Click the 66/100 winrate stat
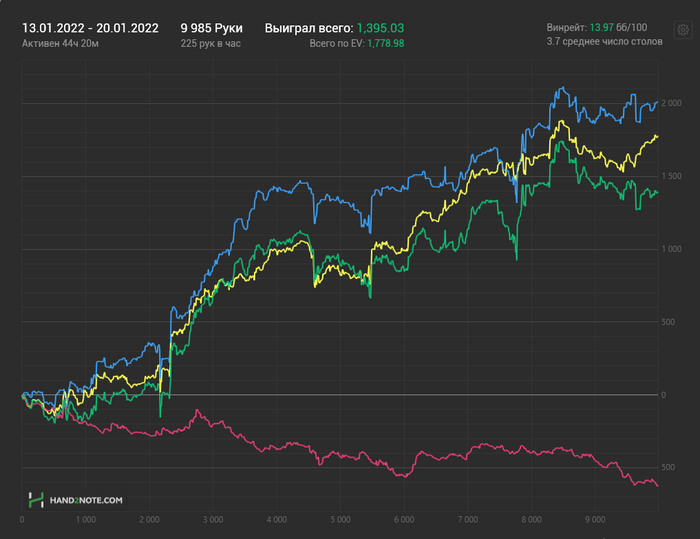The width and height of the screenshot is (700, 539). click(x=631, y=28)
